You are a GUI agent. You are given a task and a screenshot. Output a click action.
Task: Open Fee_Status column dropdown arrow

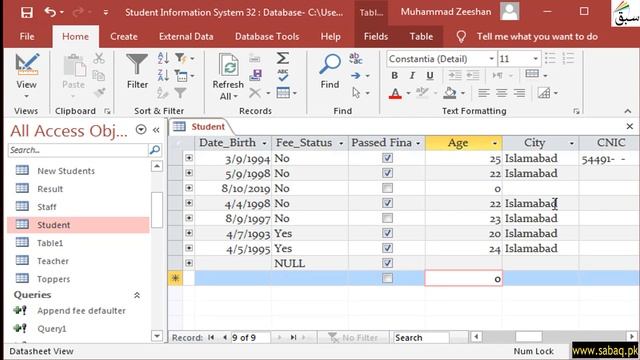pyautogui.click(x=341, y=143)
